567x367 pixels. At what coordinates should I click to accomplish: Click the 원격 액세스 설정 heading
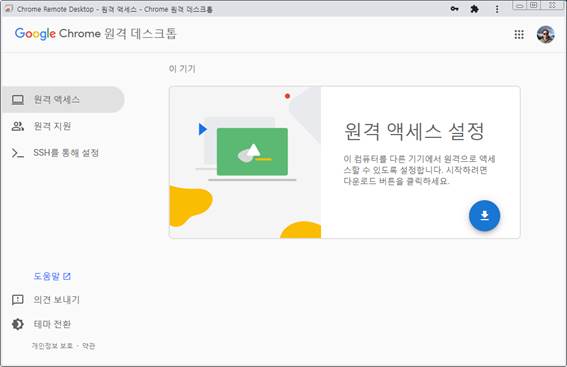pos(414,131)
